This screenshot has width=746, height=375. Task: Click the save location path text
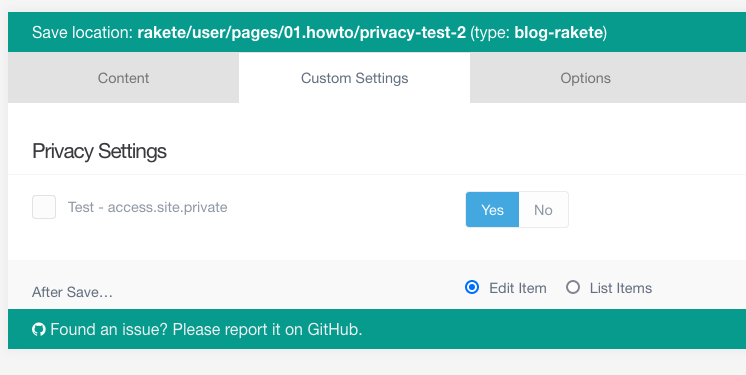point(302,32)
